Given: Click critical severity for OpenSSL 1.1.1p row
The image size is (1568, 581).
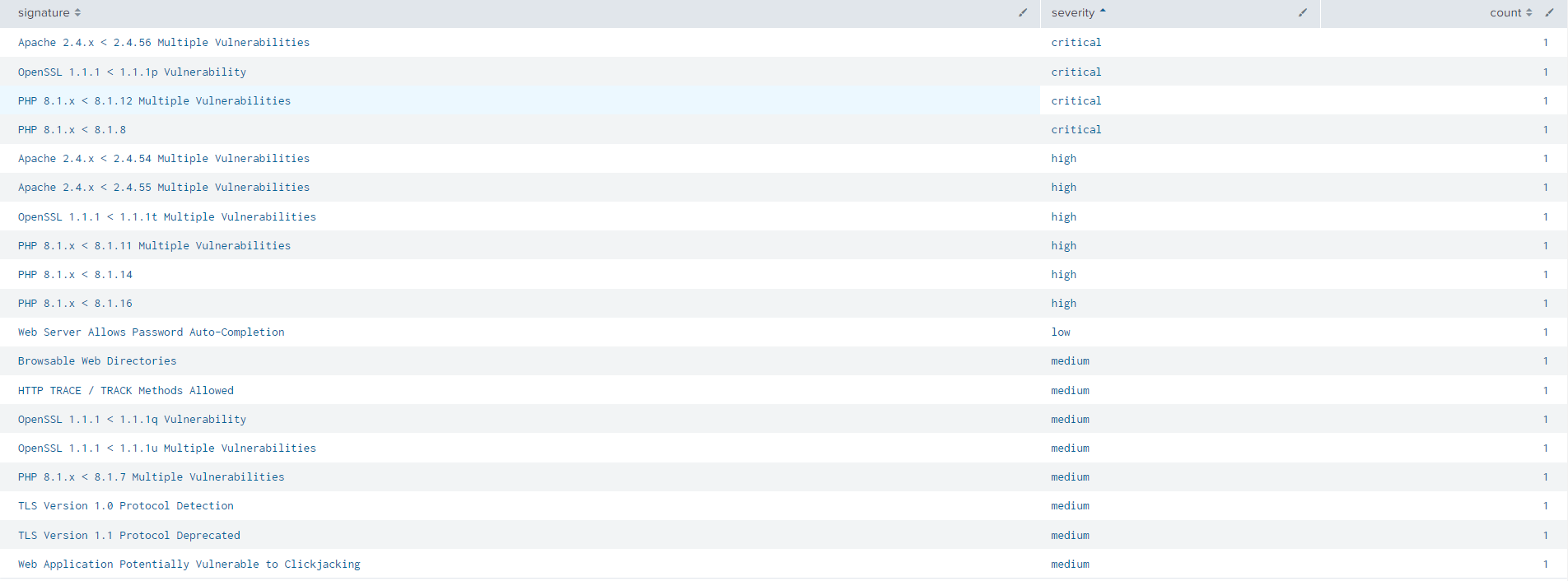Looking at the screenshot, I should click(1076, 72).
